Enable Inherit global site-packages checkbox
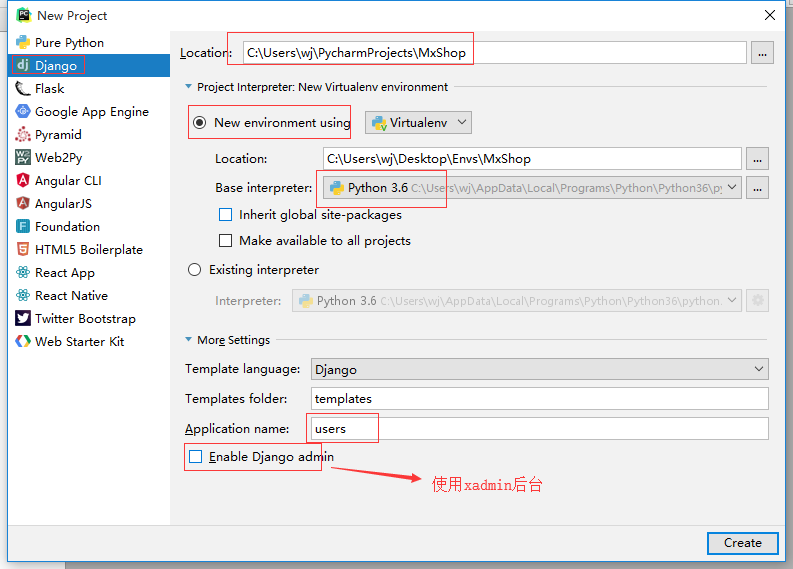 point(226,214)
